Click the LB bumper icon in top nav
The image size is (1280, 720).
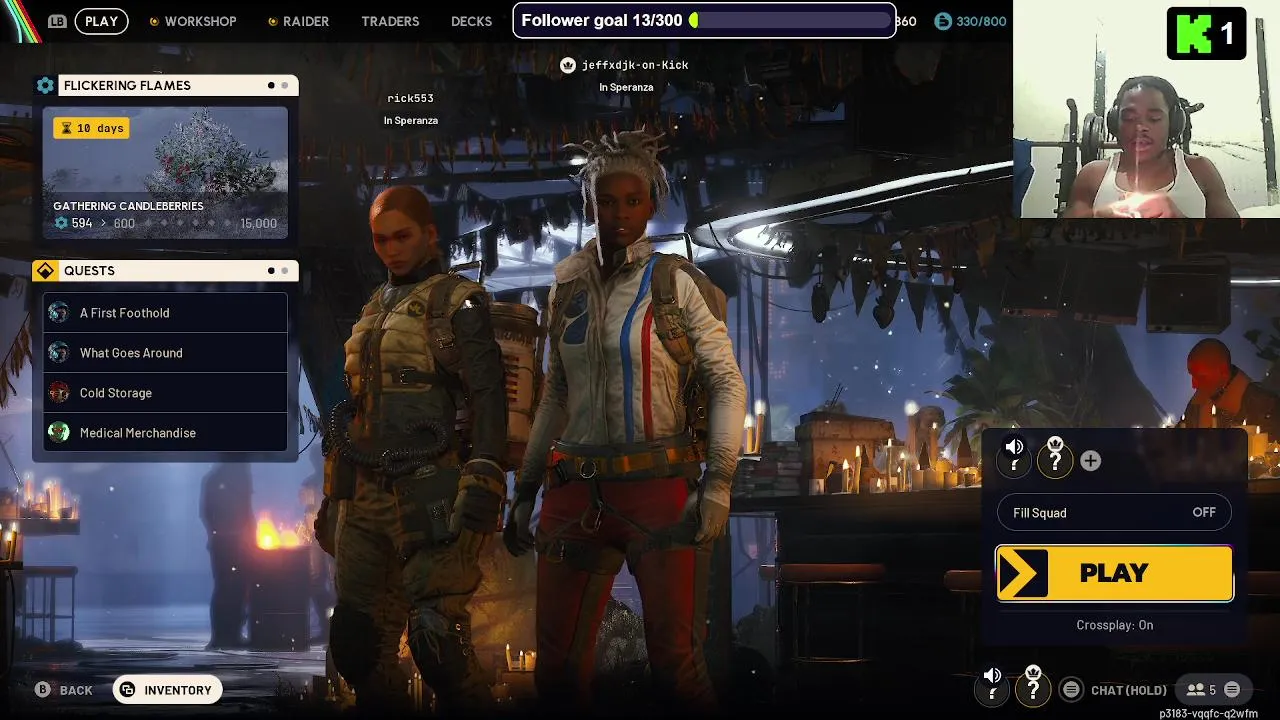[58, 21]
